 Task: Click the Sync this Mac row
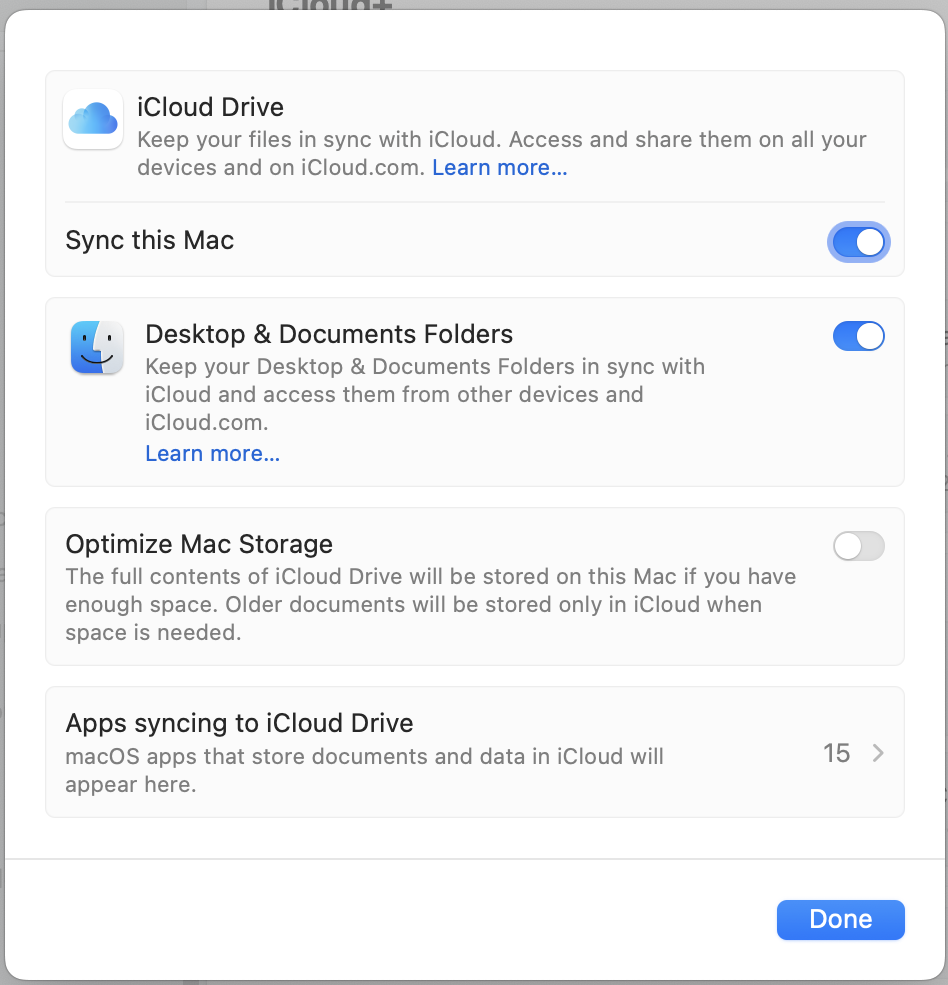[x=450, y=241]
